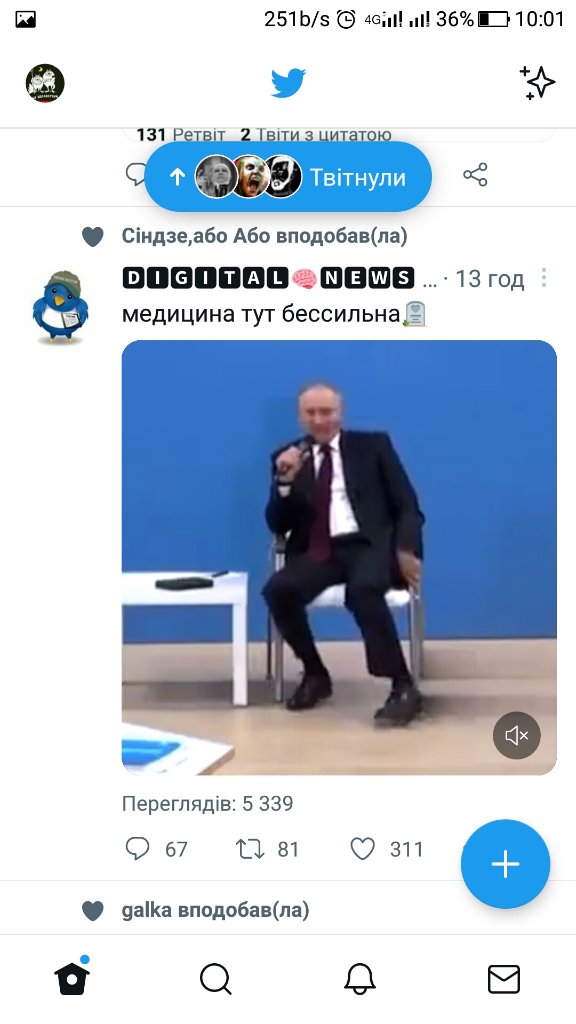Open the 131 Ретвіт count link

pyautogui.click(x=181, y=135)
